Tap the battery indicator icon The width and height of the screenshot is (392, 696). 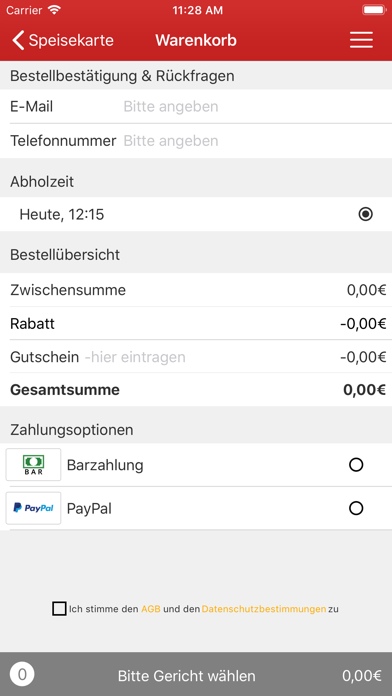(x=374, y=10)
